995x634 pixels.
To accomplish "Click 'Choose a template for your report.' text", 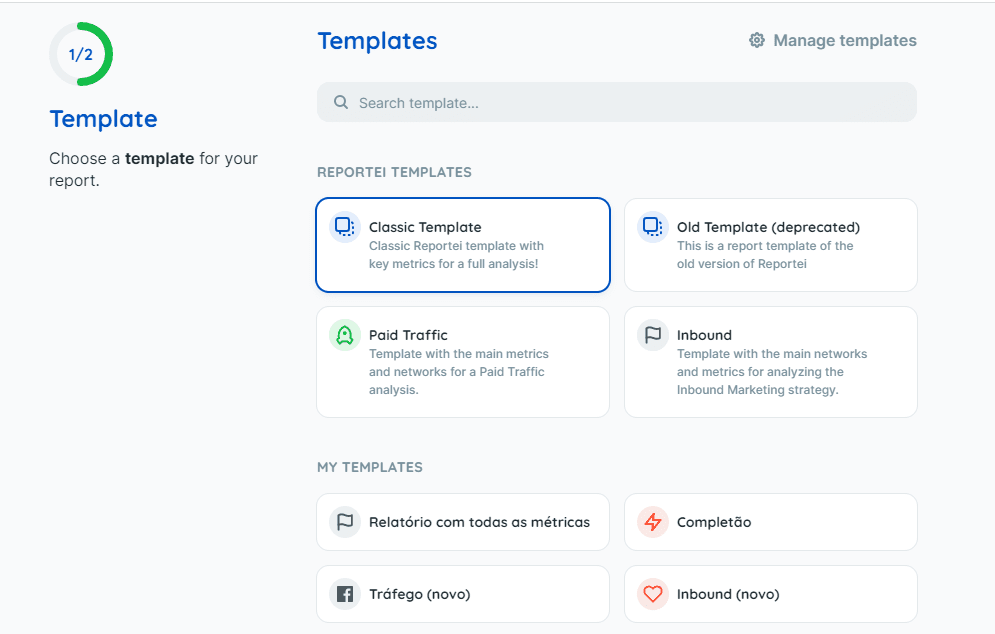I will pyautogui.click(x=154, y=169).
